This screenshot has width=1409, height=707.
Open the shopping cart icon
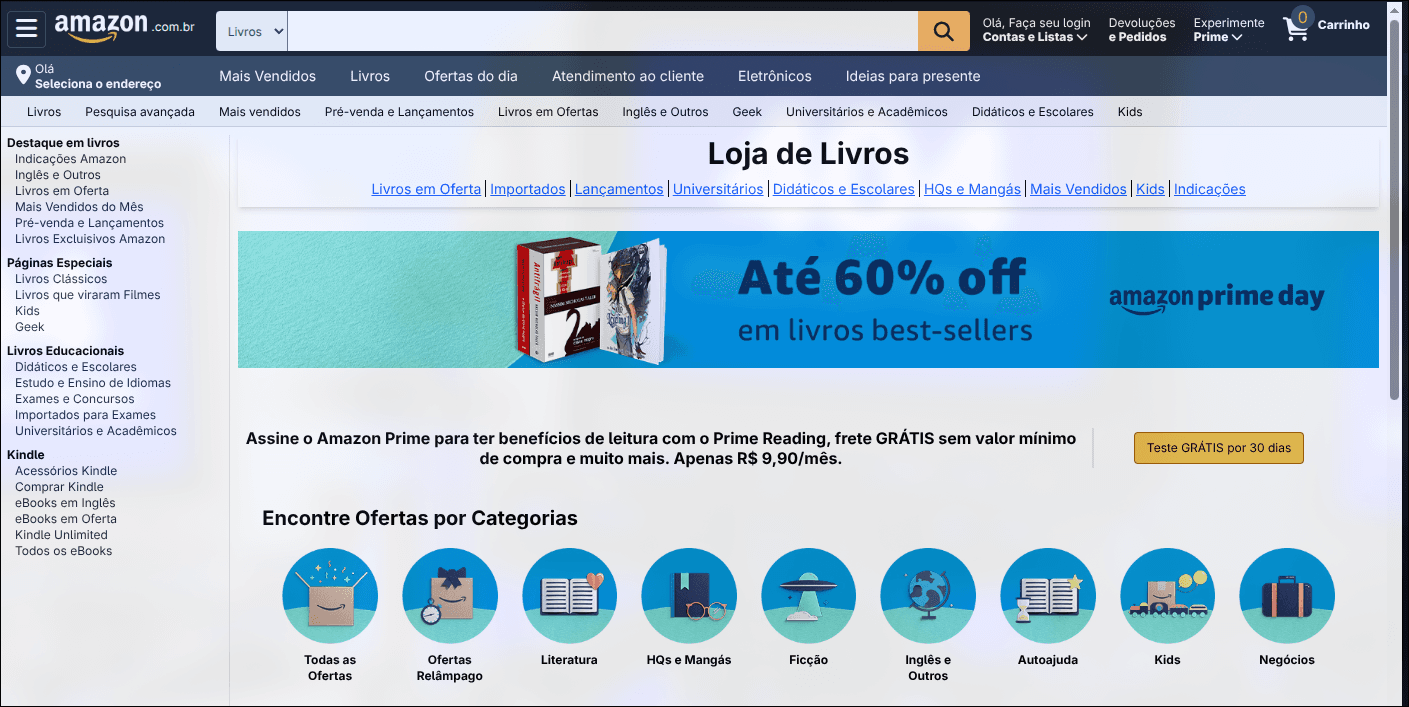click(1297, 26)
